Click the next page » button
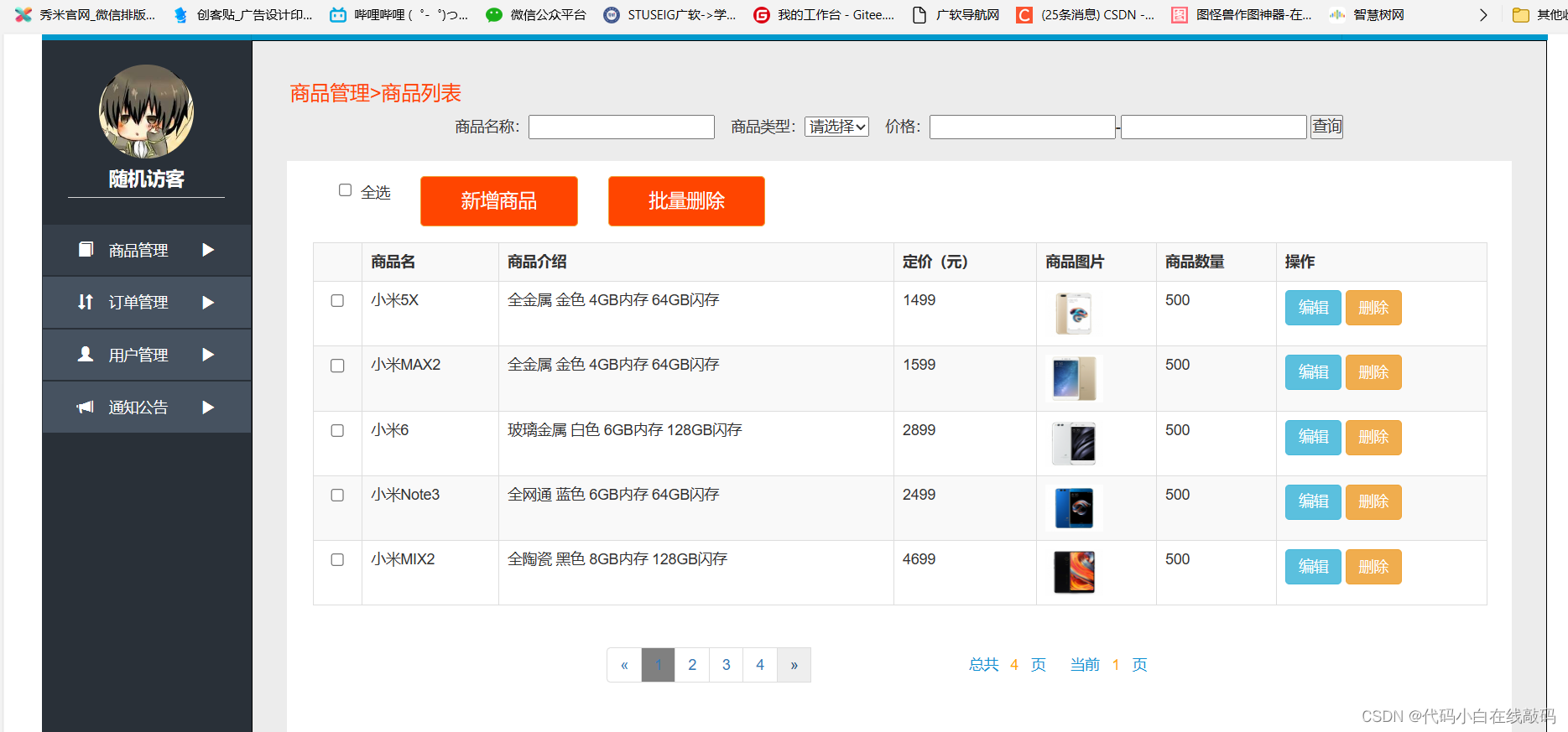1568x732 pixels. [x=794, y=665]
